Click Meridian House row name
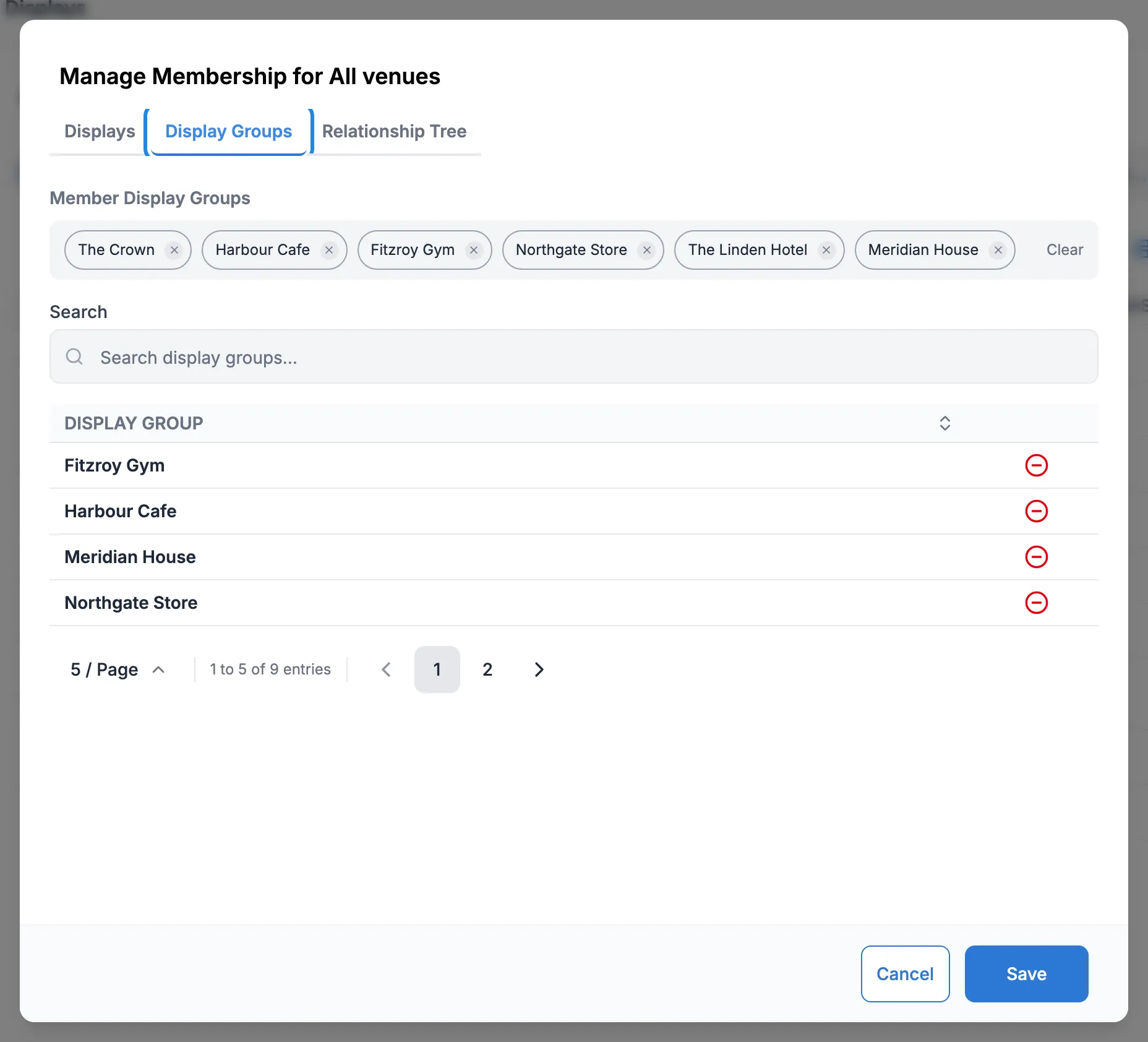 click(x=130, y=557)
